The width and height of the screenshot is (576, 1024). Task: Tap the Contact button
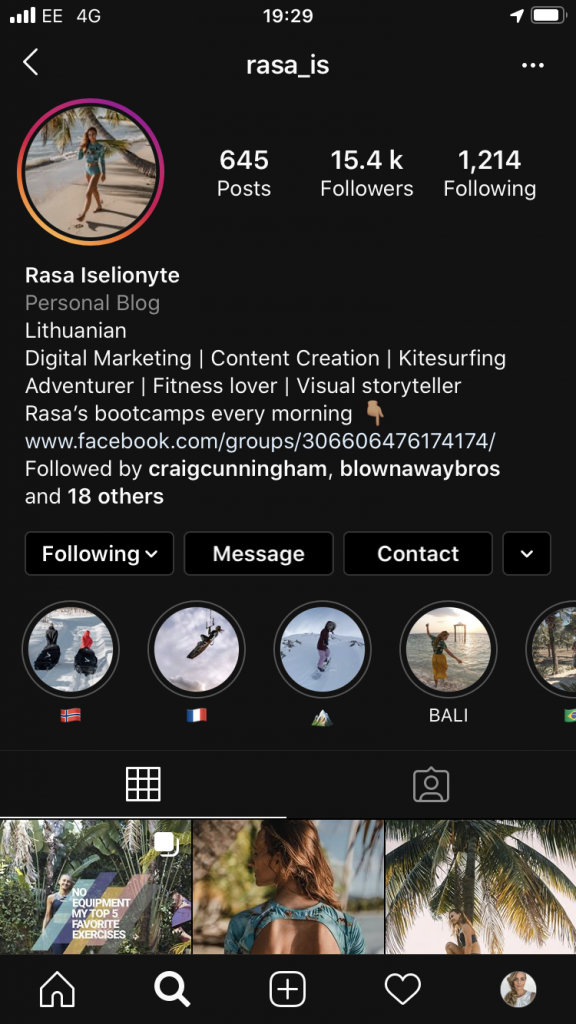(418, 554)
